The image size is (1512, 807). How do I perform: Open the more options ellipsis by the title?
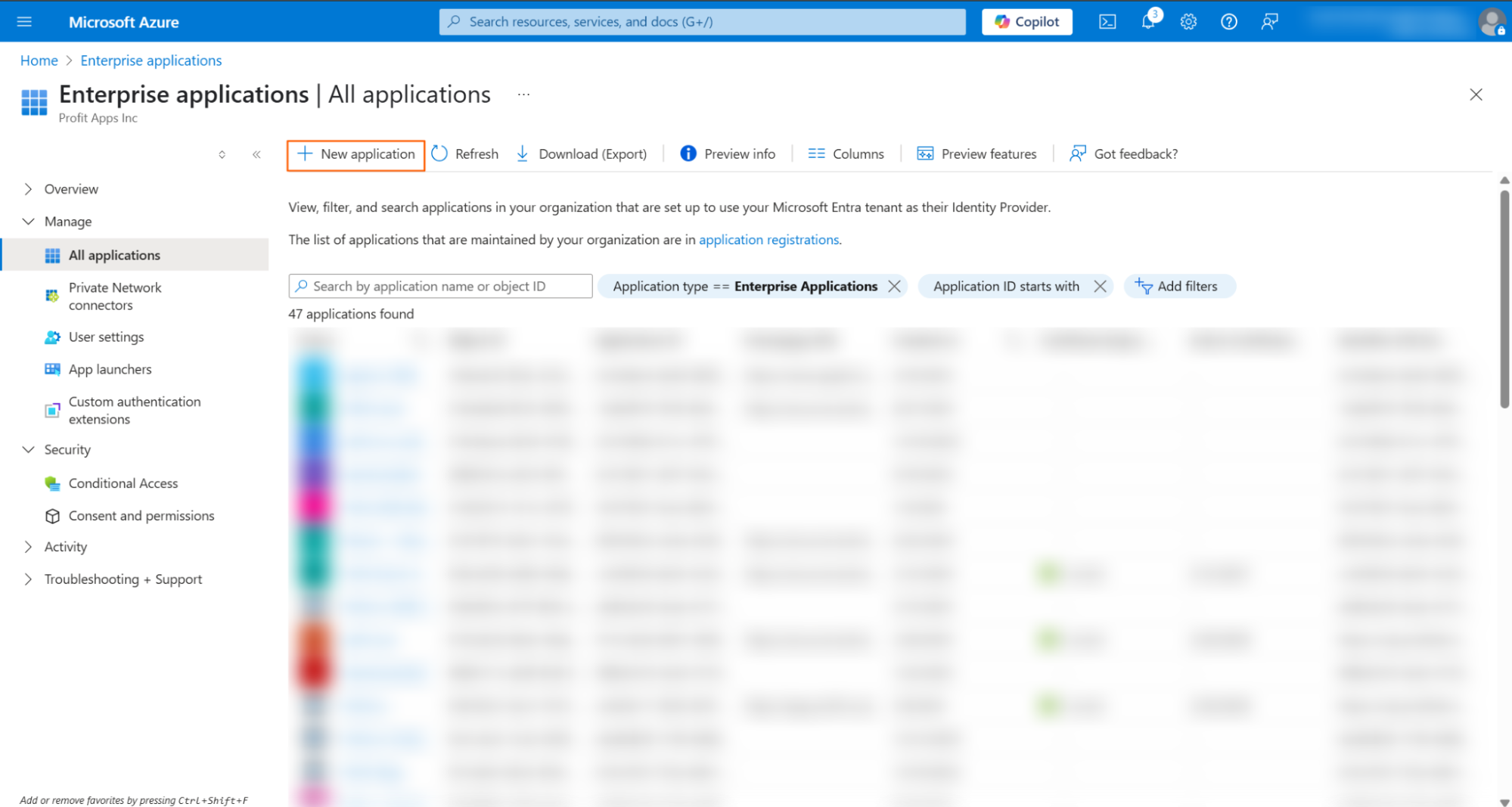tap(523, 95)
